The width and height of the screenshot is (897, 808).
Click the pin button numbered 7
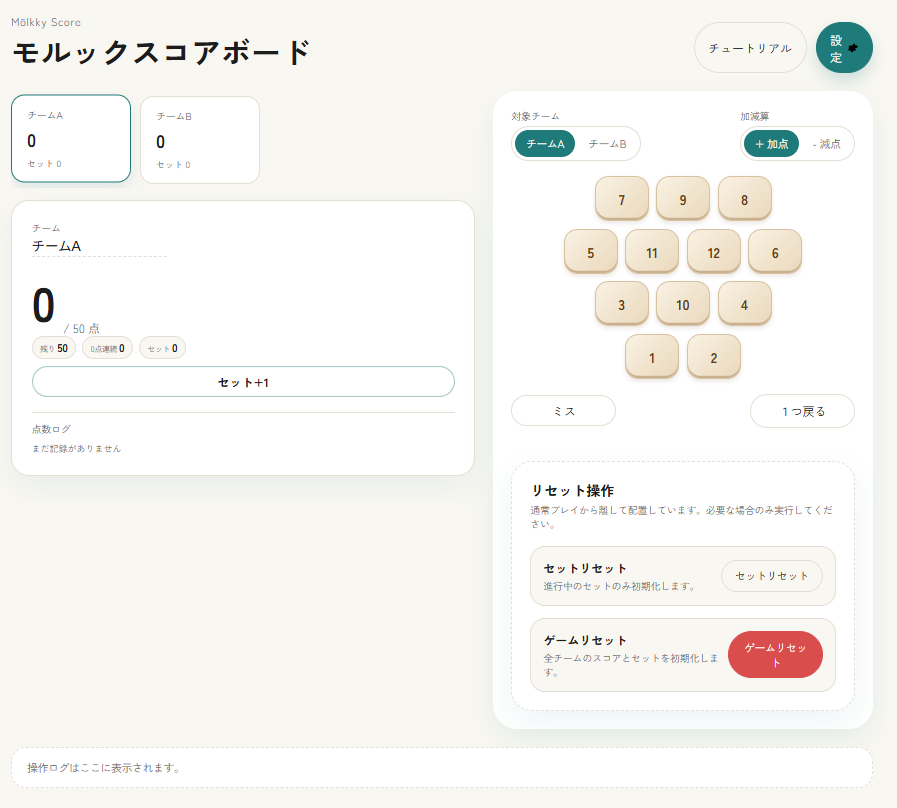(622, 198)
